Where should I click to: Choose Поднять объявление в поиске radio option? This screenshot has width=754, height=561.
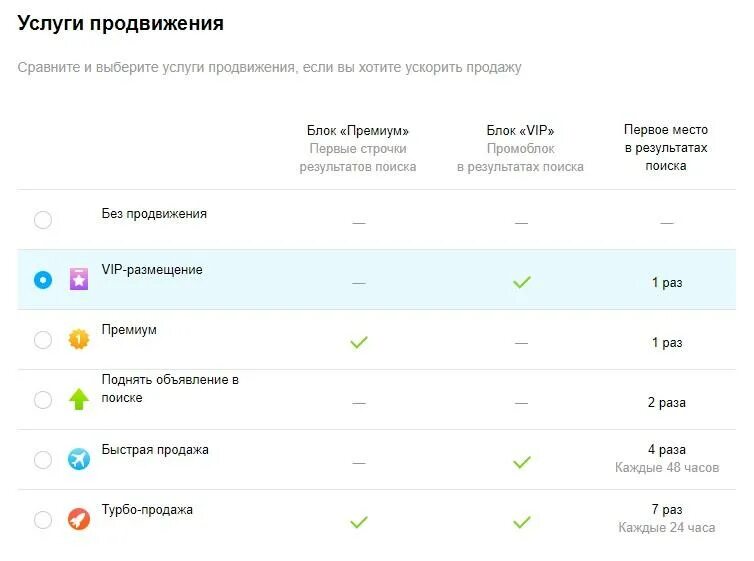(43, 399)
